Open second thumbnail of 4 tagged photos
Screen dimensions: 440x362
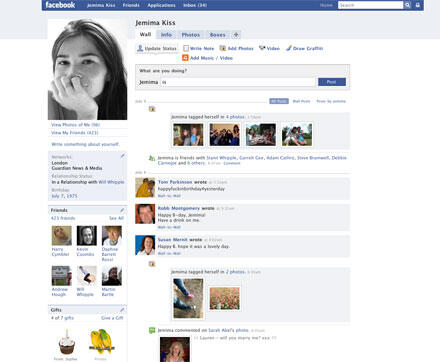pos(224,135)
